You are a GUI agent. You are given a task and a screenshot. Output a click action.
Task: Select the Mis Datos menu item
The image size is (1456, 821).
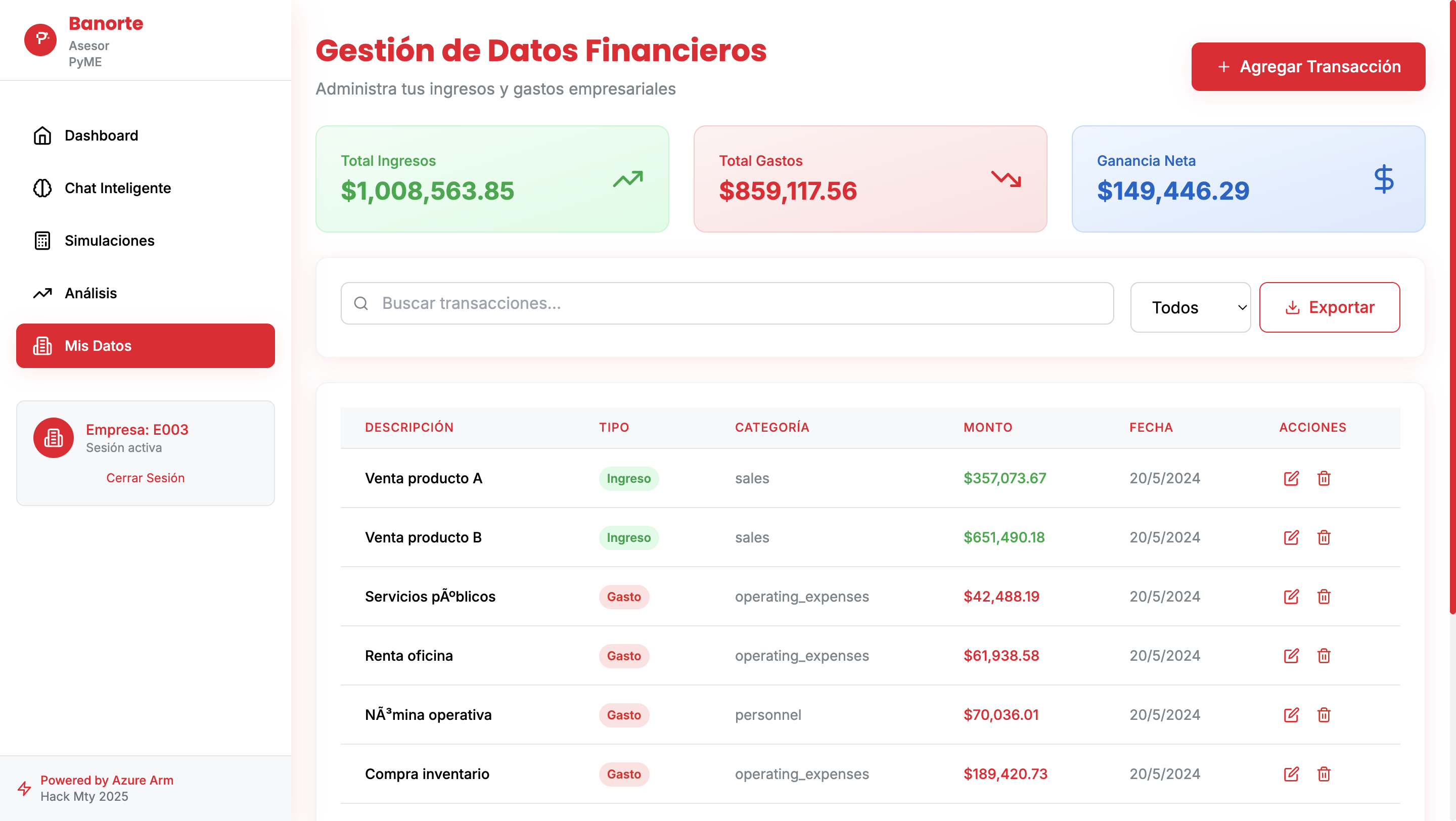pyautogui.click(x=145, y=346)
